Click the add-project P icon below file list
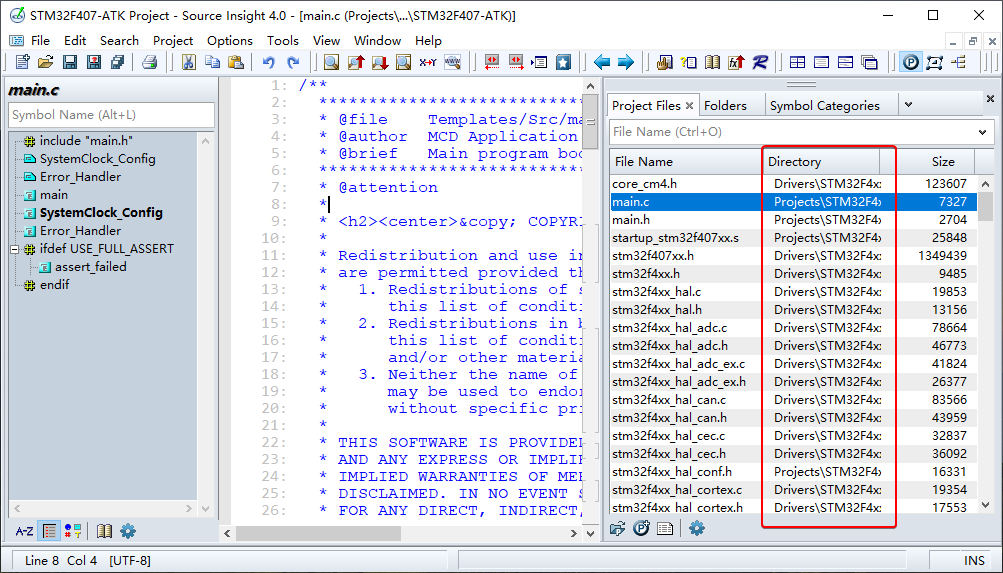This screenshot has height=573, width=1003. click(x=642, y=529)
